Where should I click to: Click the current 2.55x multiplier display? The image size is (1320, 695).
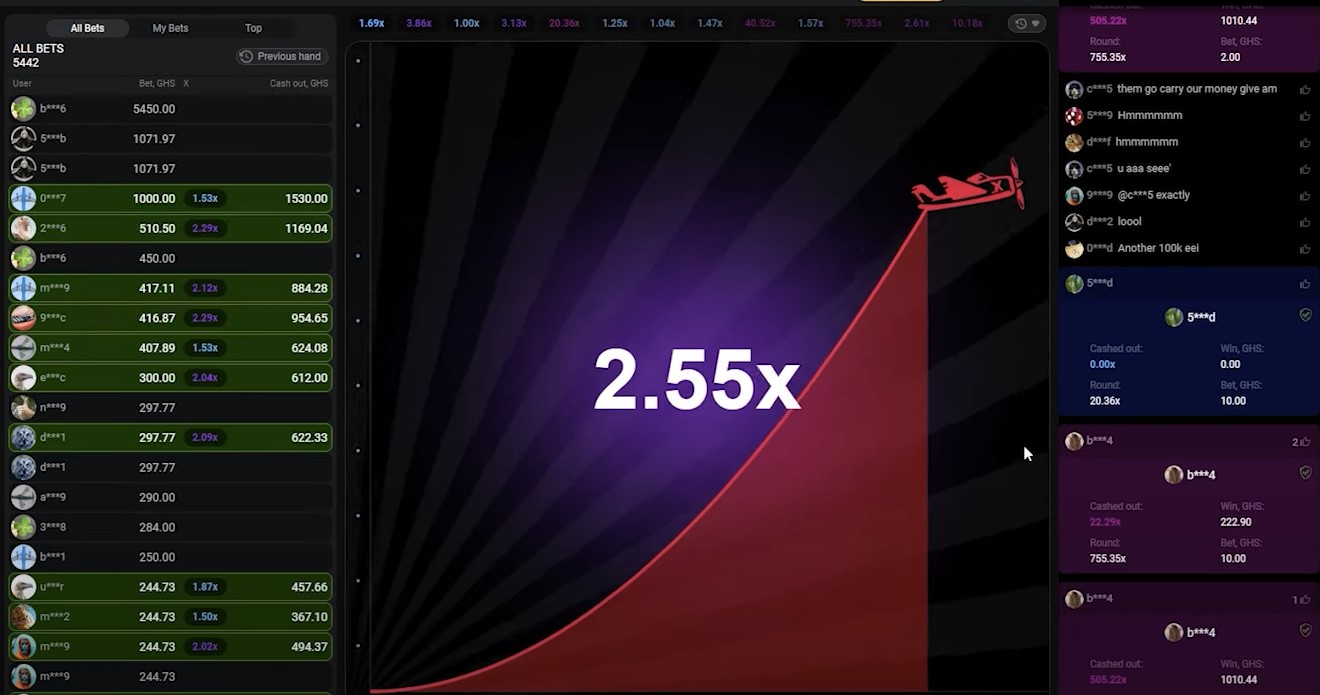tap(697, 380)
